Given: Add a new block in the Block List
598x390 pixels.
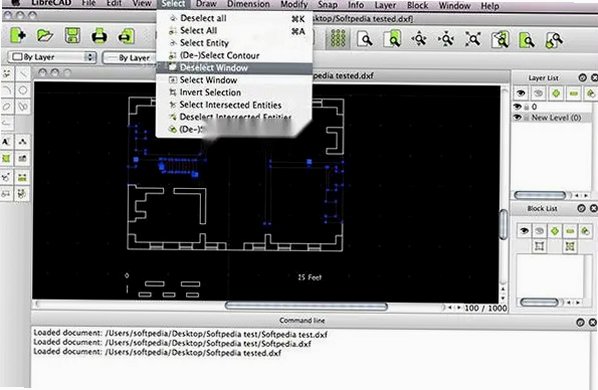Looking at the screenshot, I should [555, 231].
